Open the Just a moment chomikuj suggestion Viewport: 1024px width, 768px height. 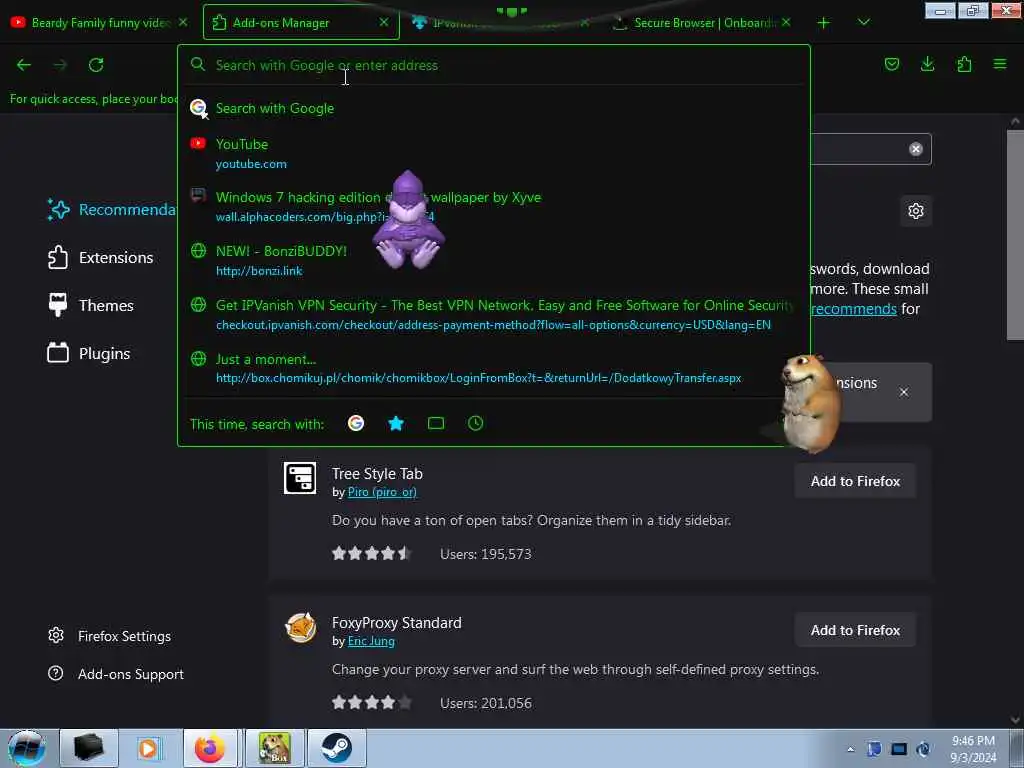[x=494, y=368]
